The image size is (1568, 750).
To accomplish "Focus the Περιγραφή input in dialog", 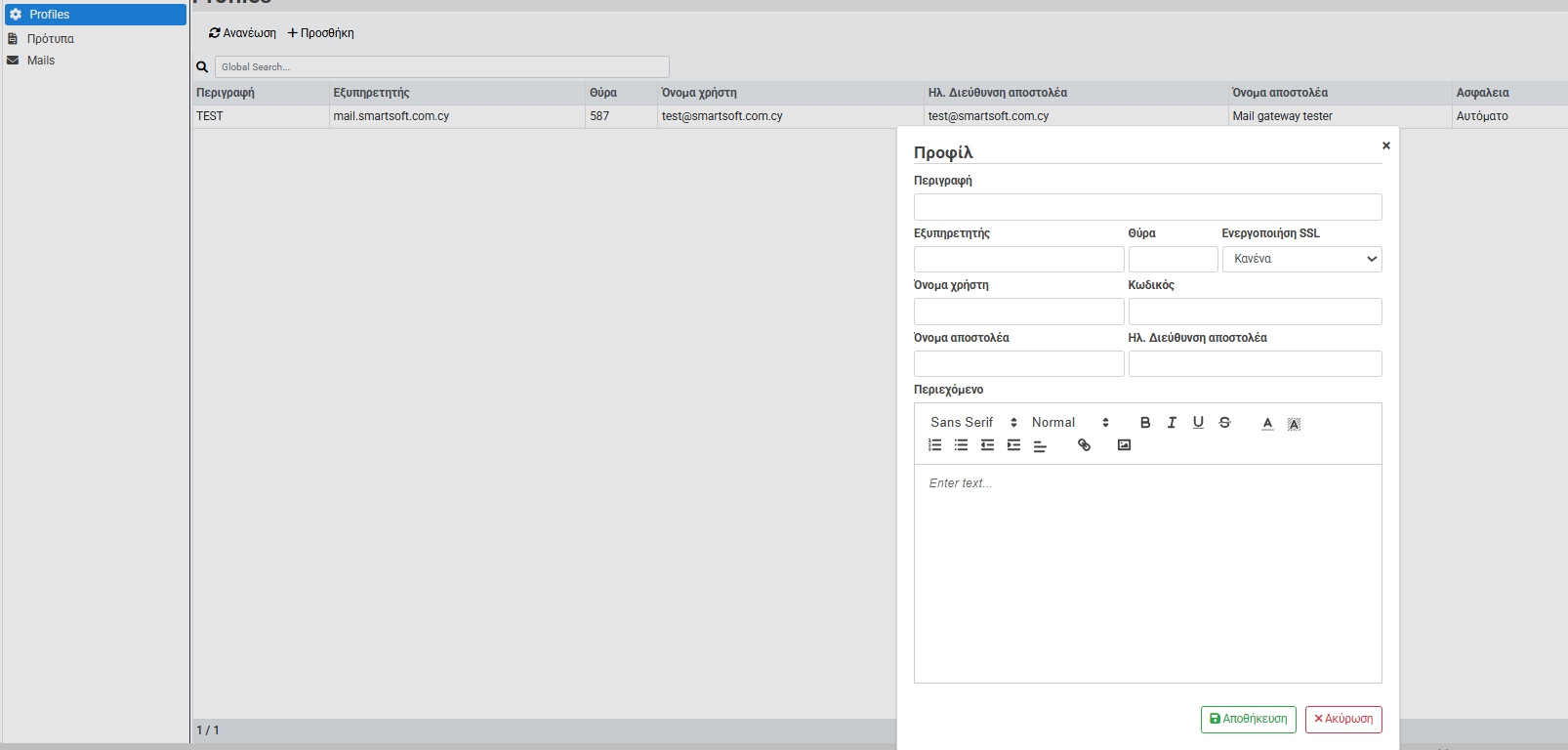I will (1147, 207).
